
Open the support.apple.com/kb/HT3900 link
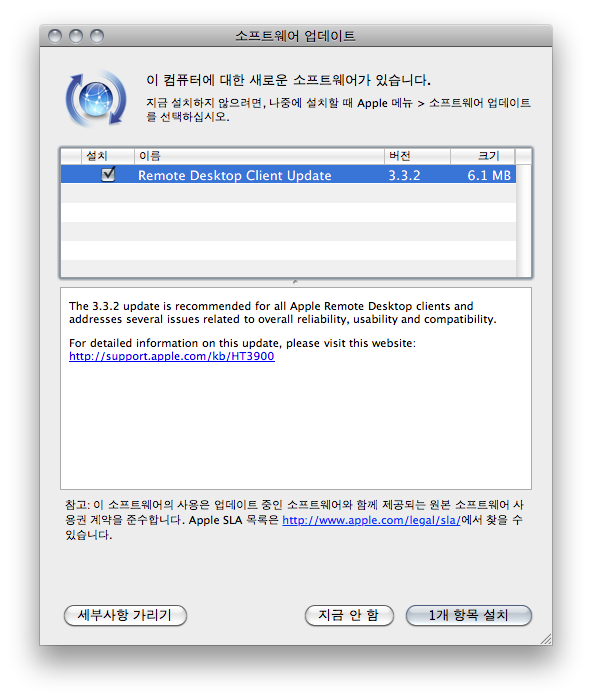(x=171, y=356)
